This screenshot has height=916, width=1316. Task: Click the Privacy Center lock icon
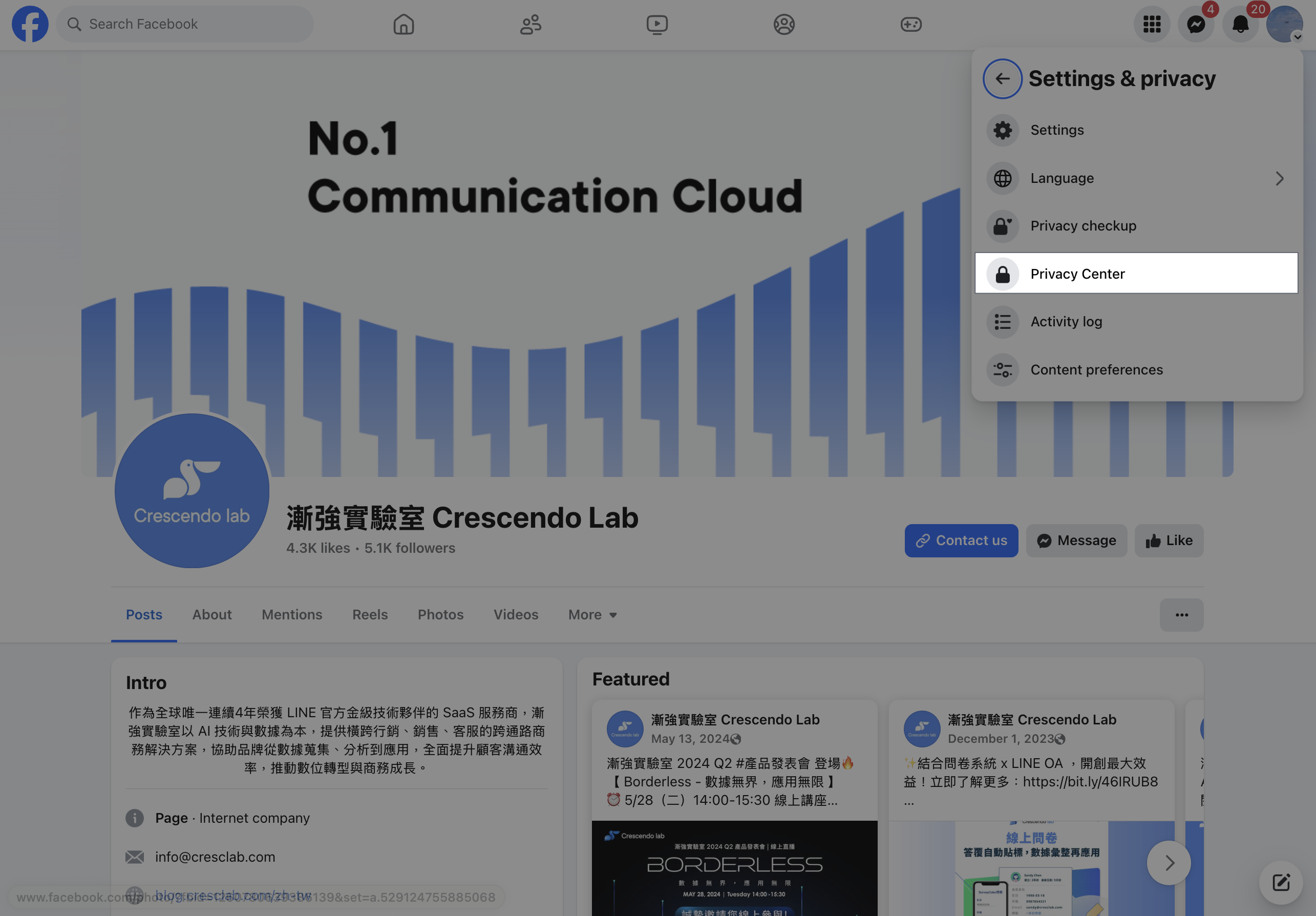pyautogui.click(x=1003, y=274)
